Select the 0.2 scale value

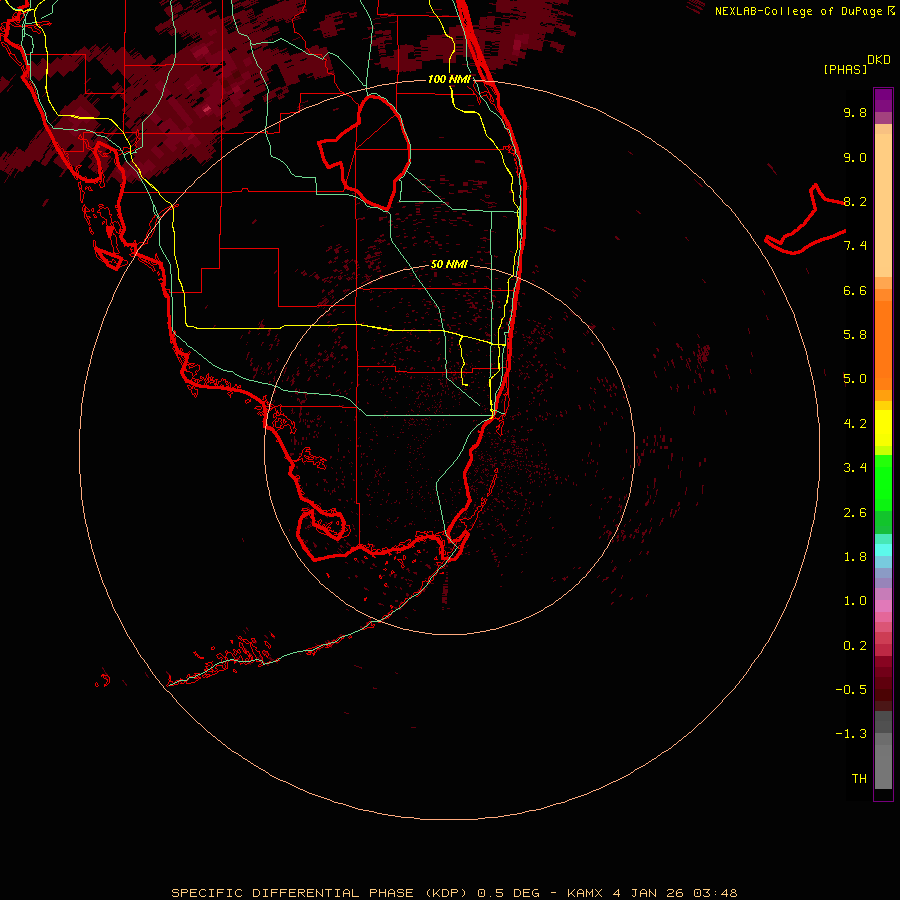point(855,646)
